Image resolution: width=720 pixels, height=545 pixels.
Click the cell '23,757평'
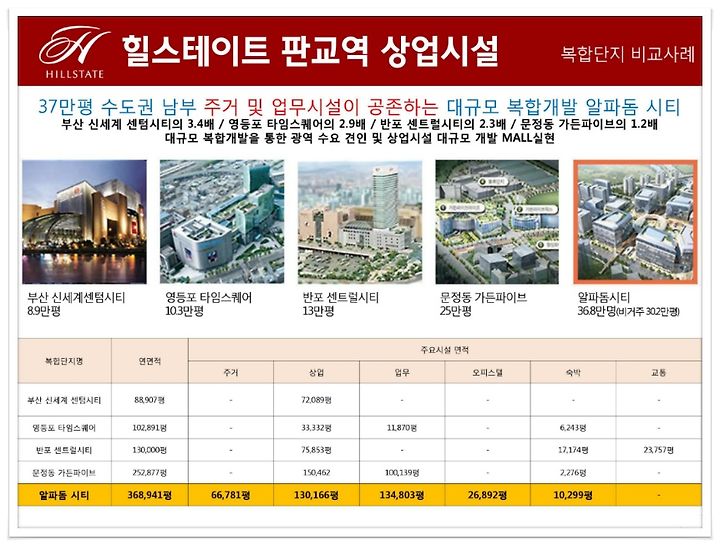coord(658,450)
